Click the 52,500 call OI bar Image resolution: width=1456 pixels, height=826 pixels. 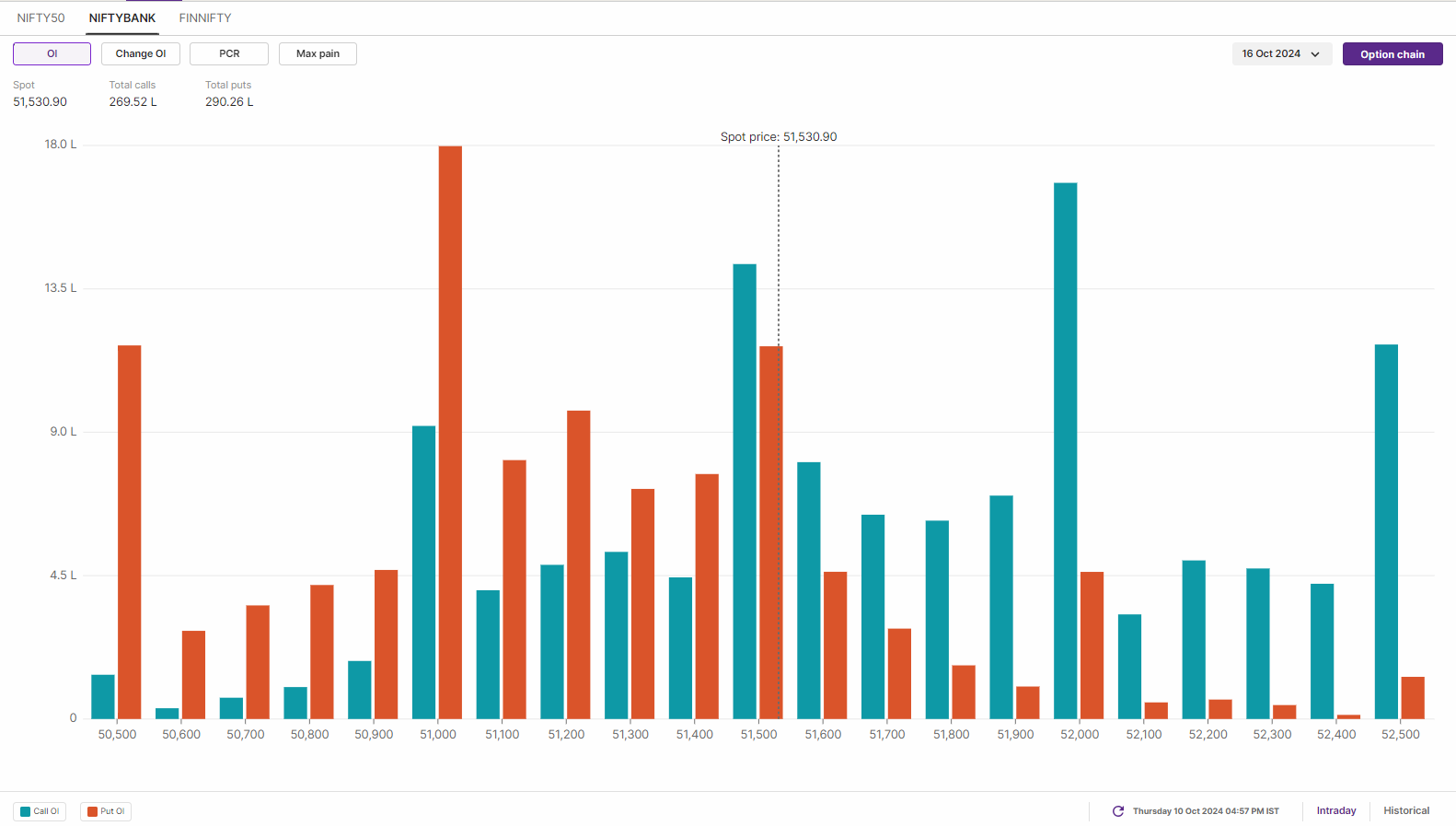coord(1386,532)
